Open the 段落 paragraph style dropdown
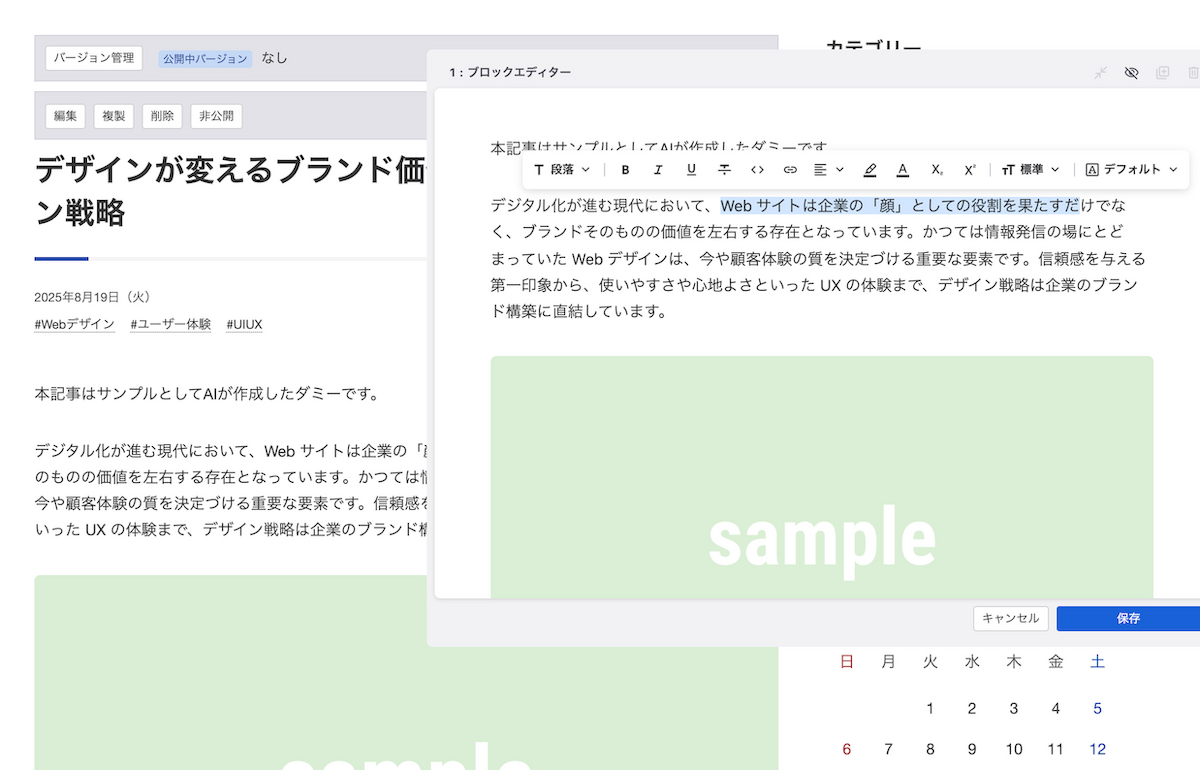Image resolution: width=1200 pixels, height=770 pixels. [x=562, y=170]
